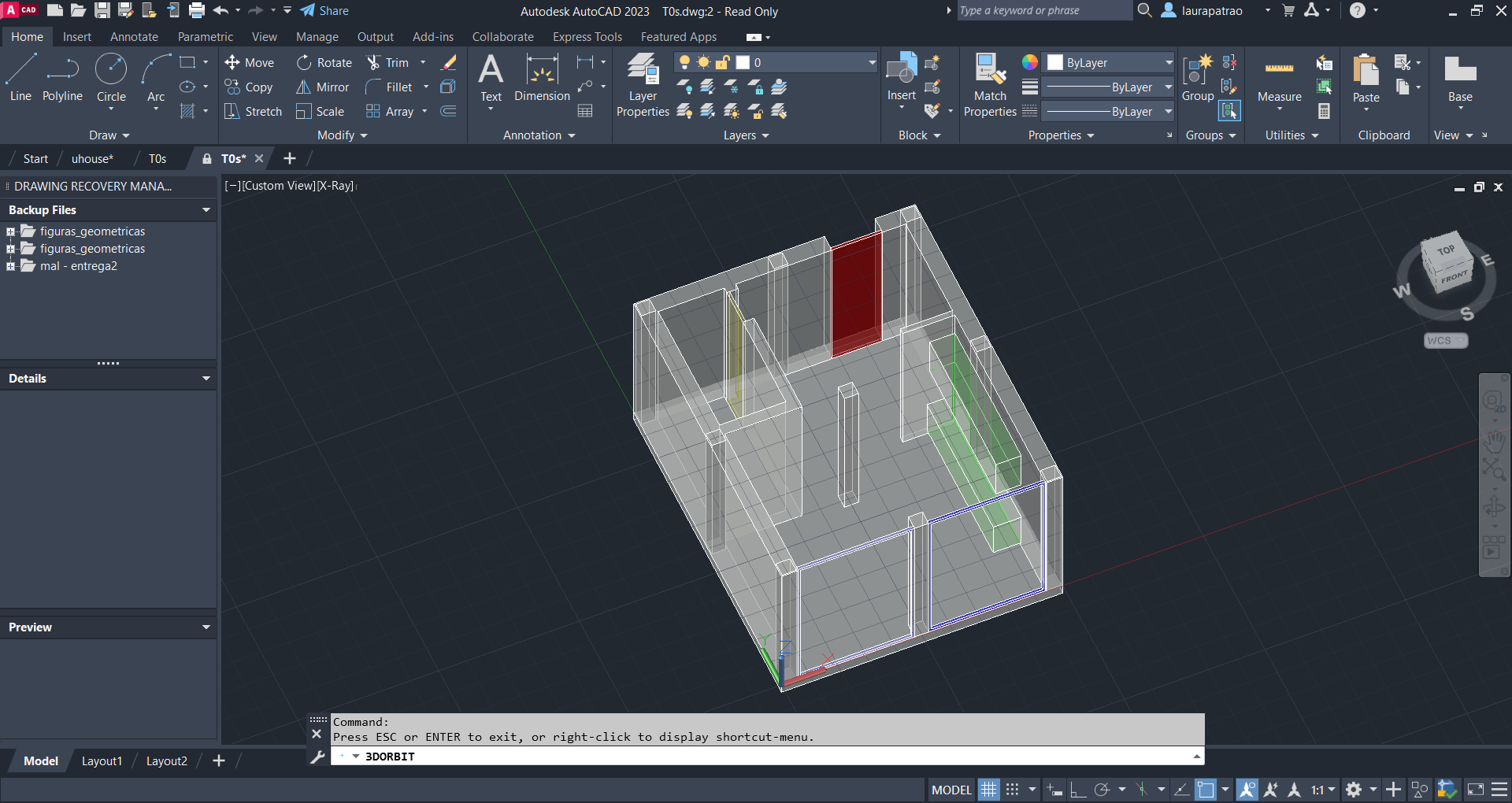Open the Express Tools ribbon tab

[587, 37]
